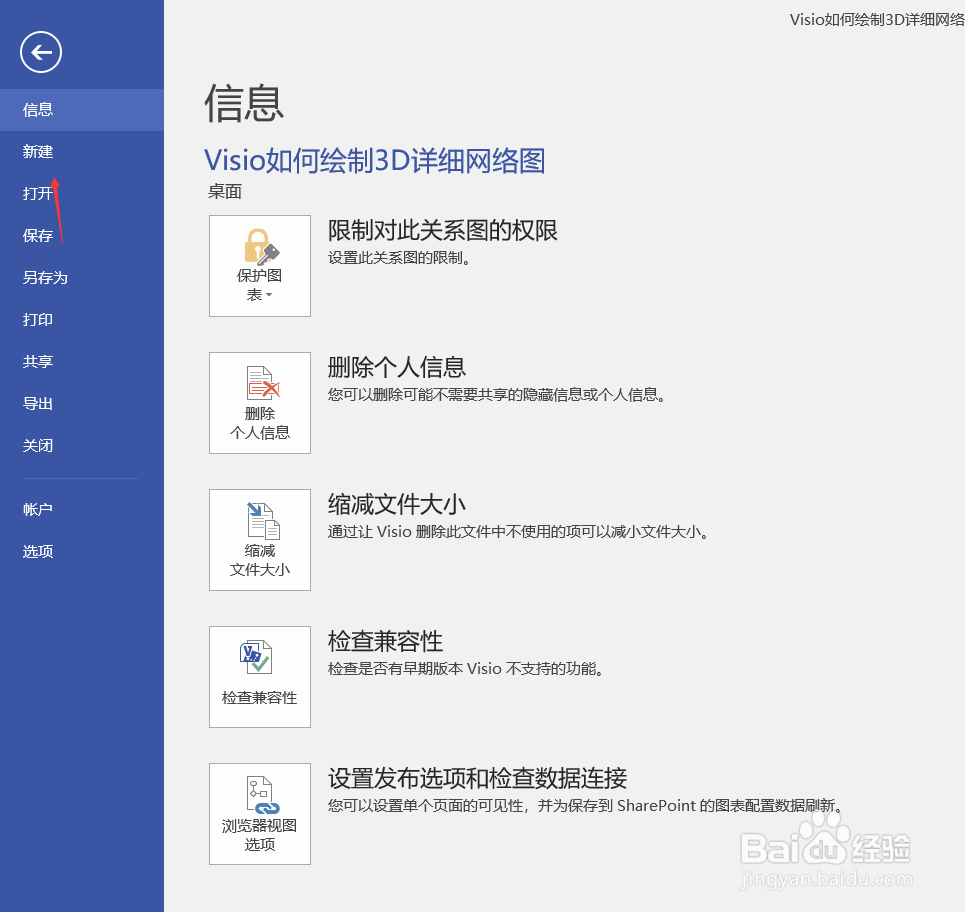Click the back arrow to exit backstage
The height and width of the screenshot is (912, 965).
40,52
